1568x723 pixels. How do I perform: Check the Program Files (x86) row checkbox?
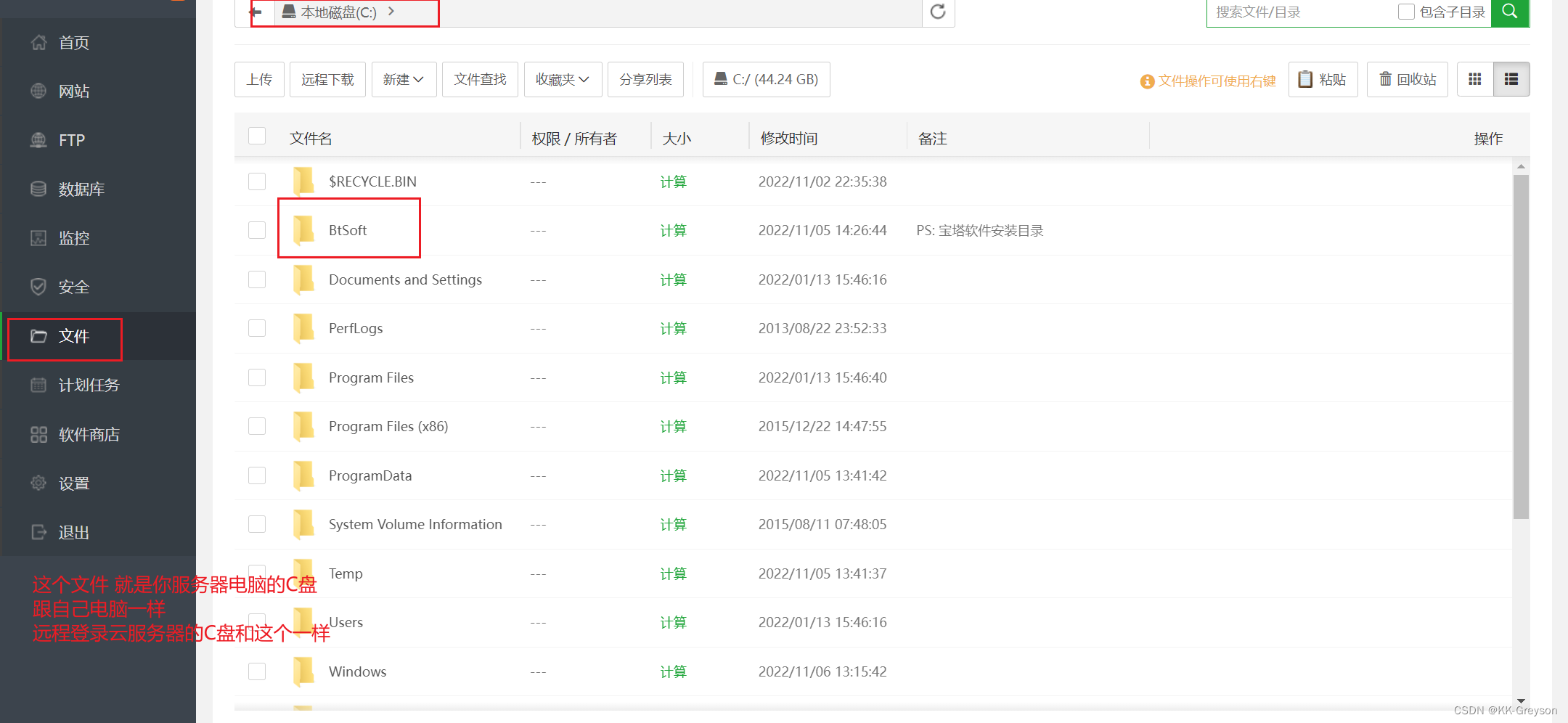tap(257, 426)
